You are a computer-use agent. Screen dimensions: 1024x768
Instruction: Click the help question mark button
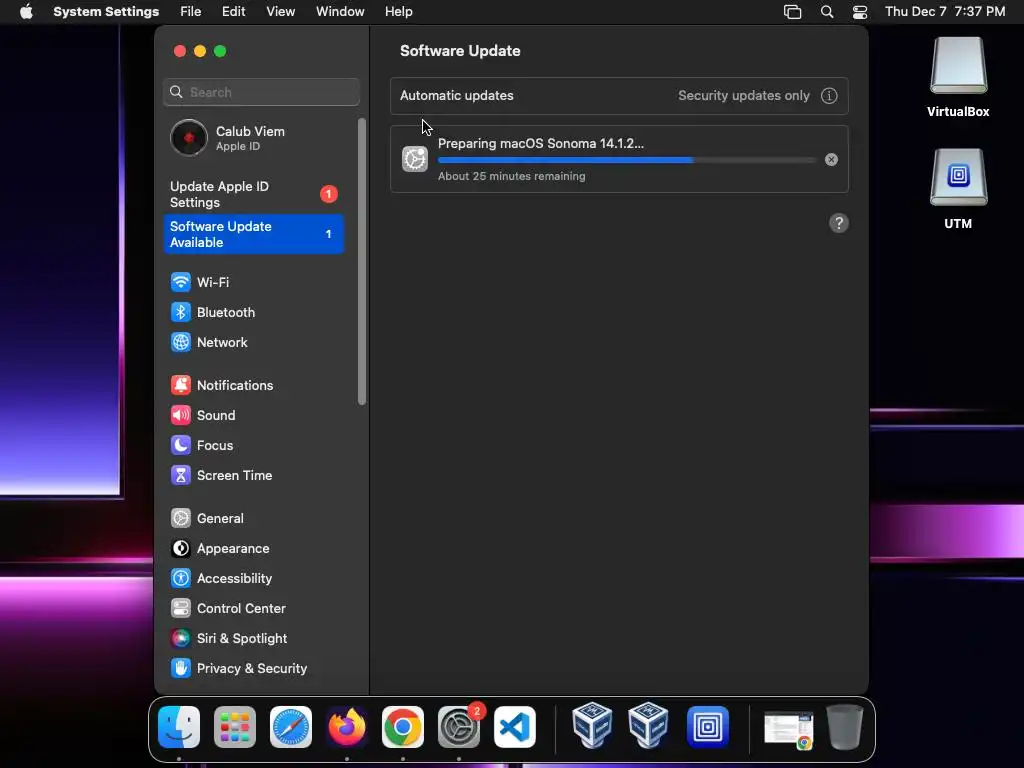(839, 223)
